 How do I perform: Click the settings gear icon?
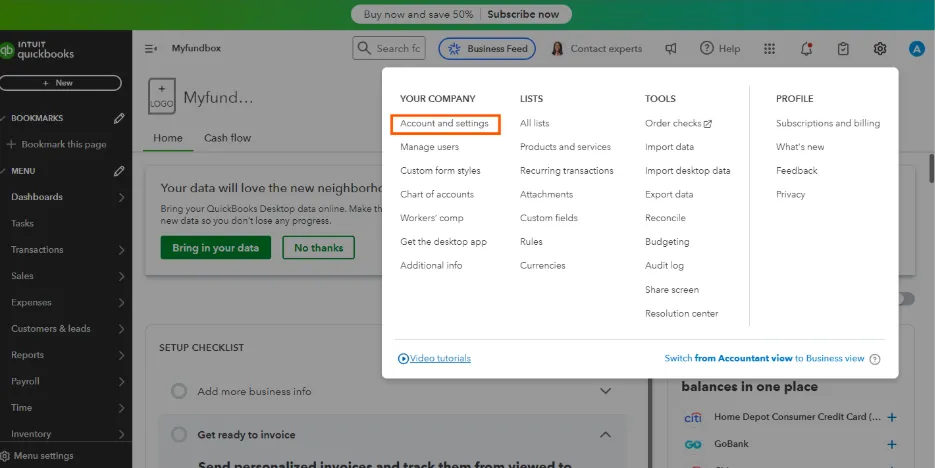tap(880, 49)
